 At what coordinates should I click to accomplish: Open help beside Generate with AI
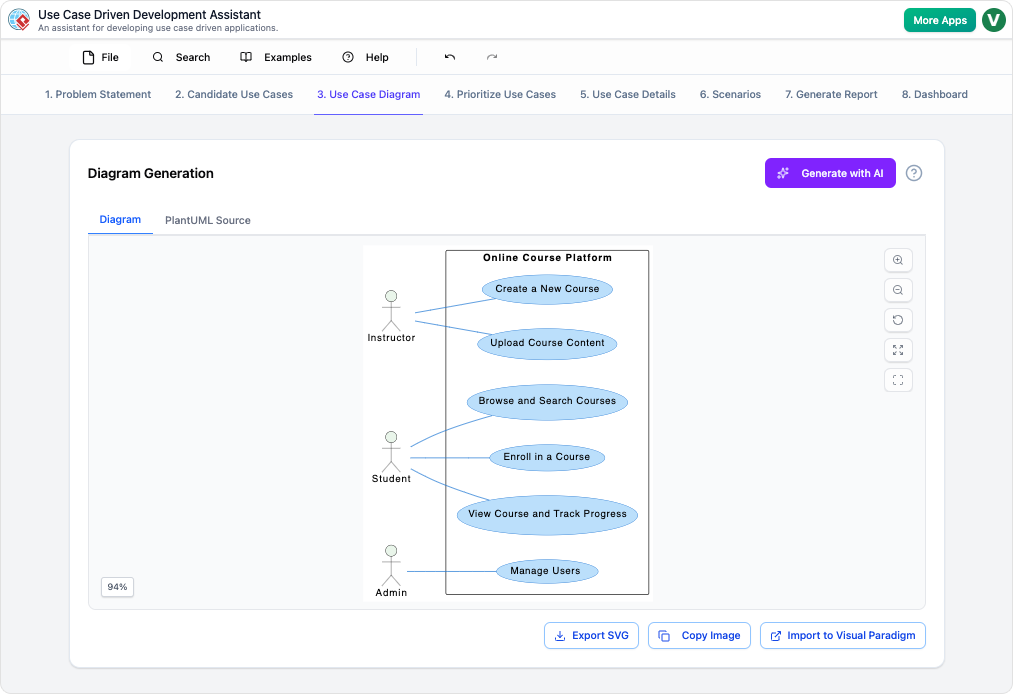pyautogui.click(x=913, y=173)
